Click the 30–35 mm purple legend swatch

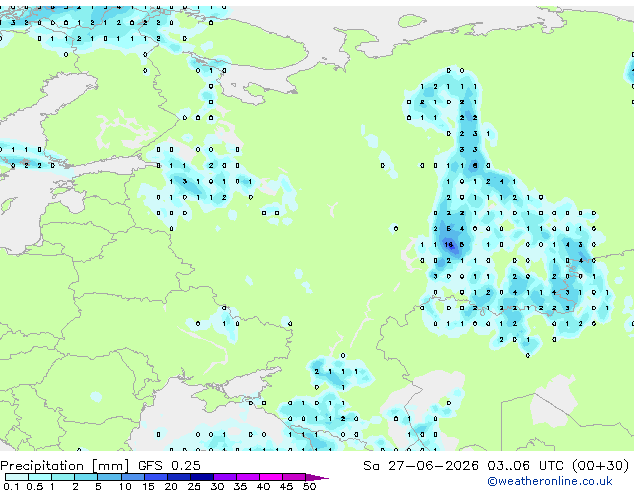pyautogui.click(x=225, y=477)
